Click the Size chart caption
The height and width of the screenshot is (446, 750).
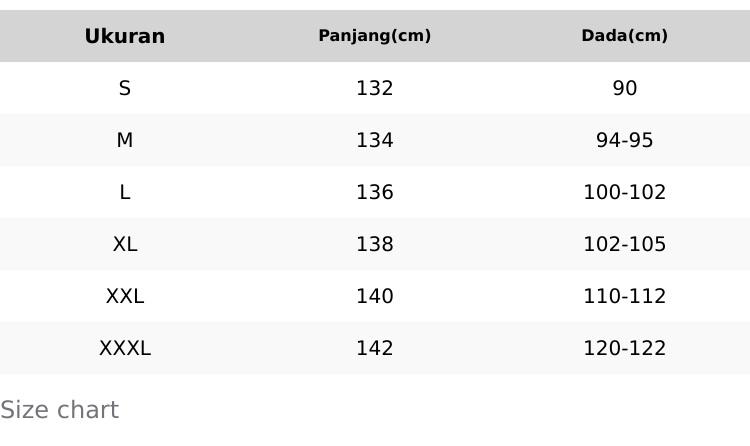pos(59,410)
